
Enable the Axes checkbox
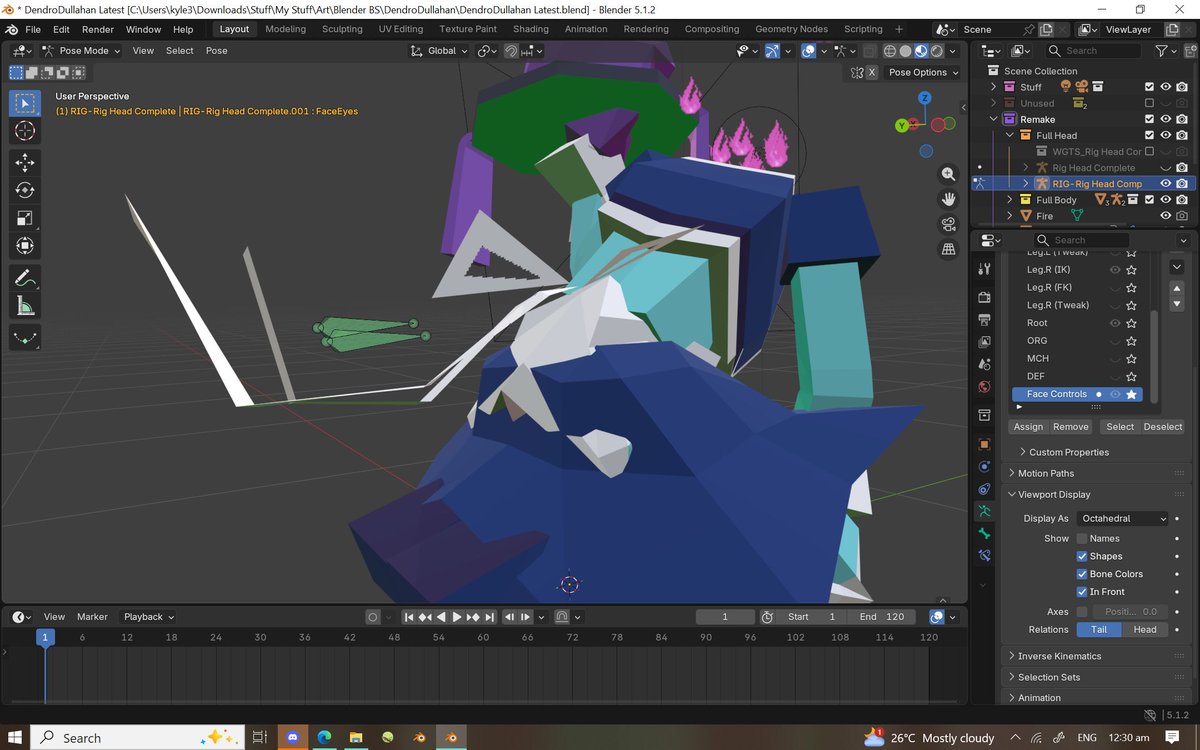tap(1081, 612)
